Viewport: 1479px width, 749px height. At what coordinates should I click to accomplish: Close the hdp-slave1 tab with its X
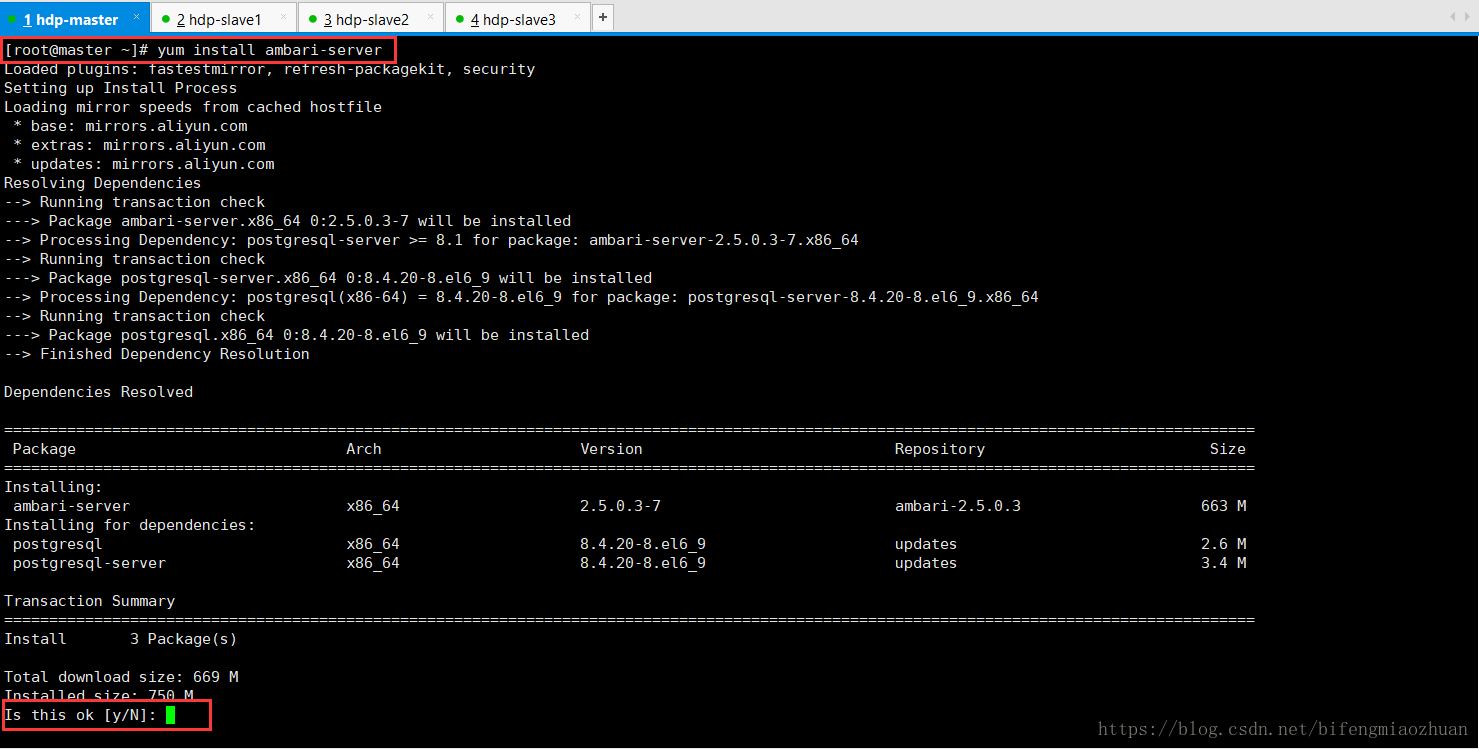click(x=284, y=18)
